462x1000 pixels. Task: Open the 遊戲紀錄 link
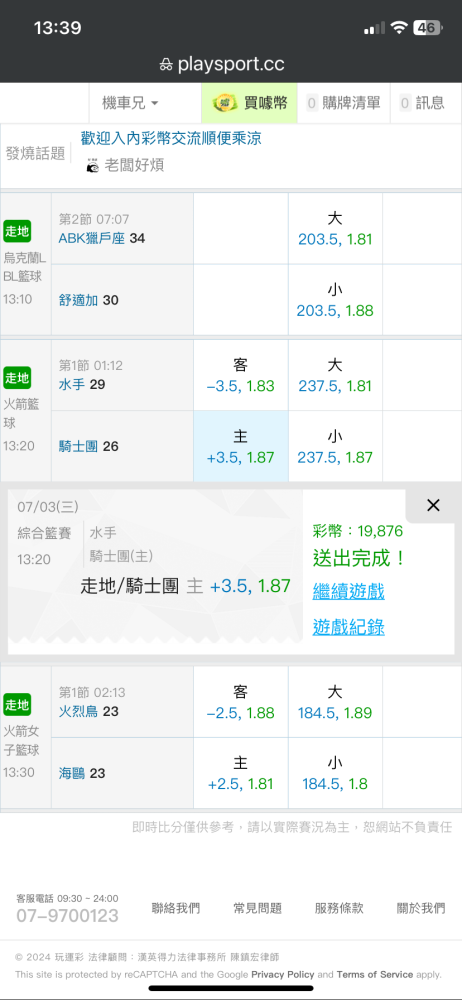click(x=348, y=628)
